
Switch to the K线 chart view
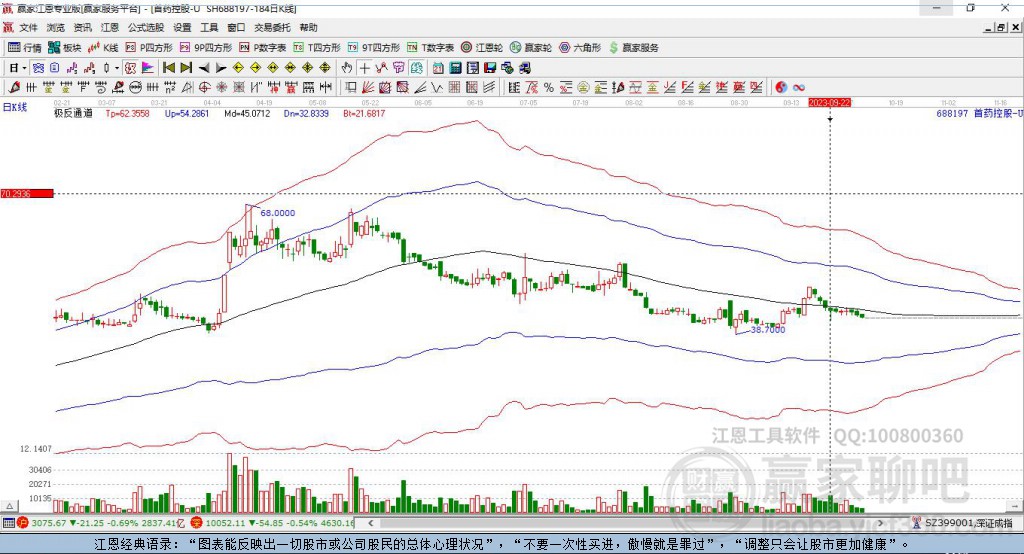pos(103,48)
